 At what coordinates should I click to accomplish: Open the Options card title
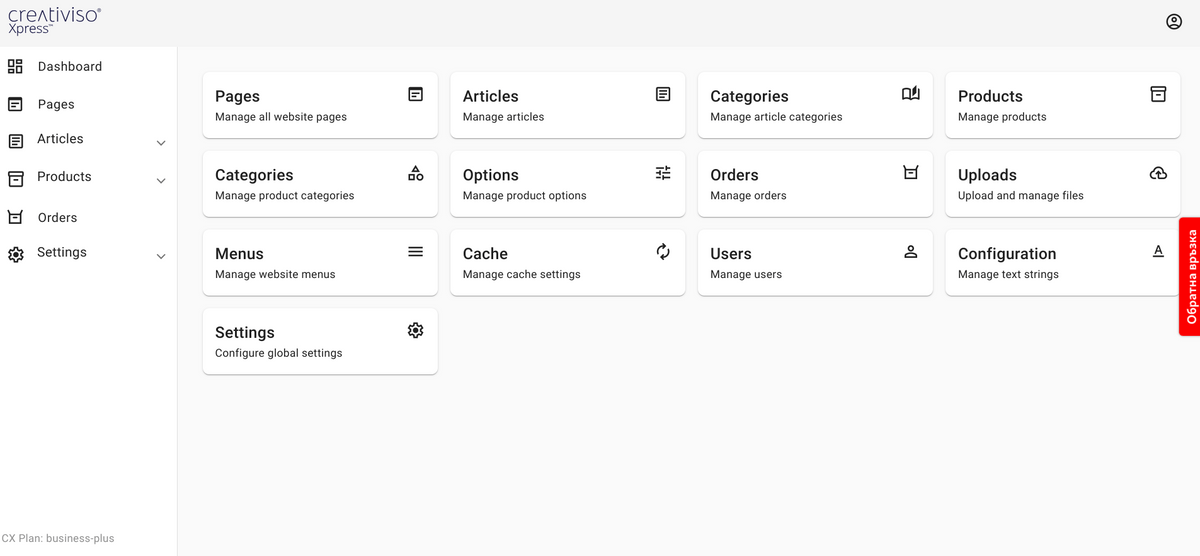(x=490, y=175)
